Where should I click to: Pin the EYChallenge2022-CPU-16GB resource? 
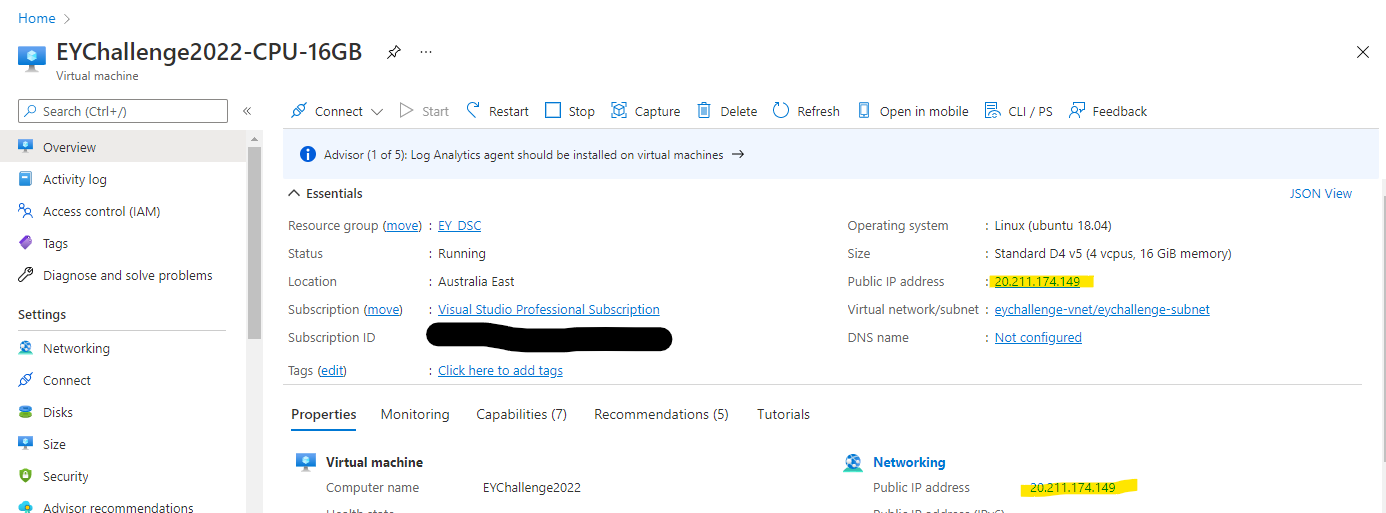[394, 52]
